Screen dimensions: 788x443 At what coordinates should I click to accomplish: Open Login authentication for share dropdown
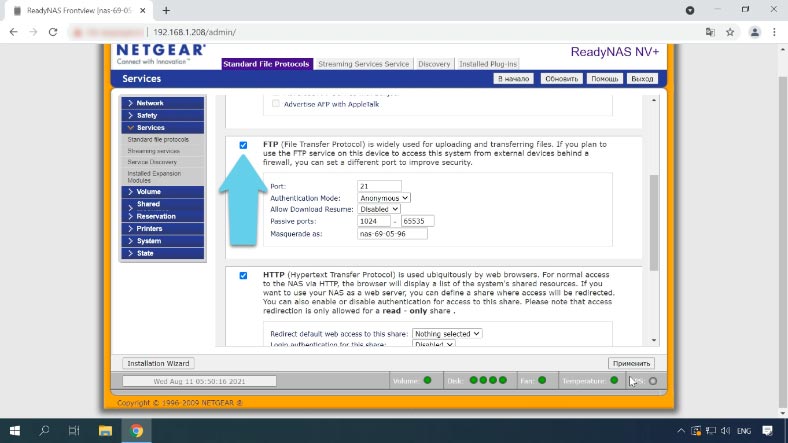pyautogui.click(x=434, y=345)
